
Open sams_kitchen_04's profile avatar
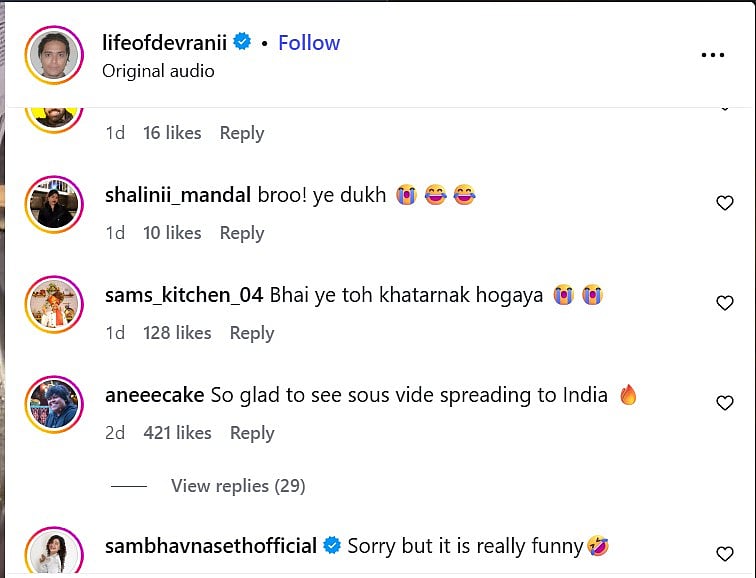[53, 305]
